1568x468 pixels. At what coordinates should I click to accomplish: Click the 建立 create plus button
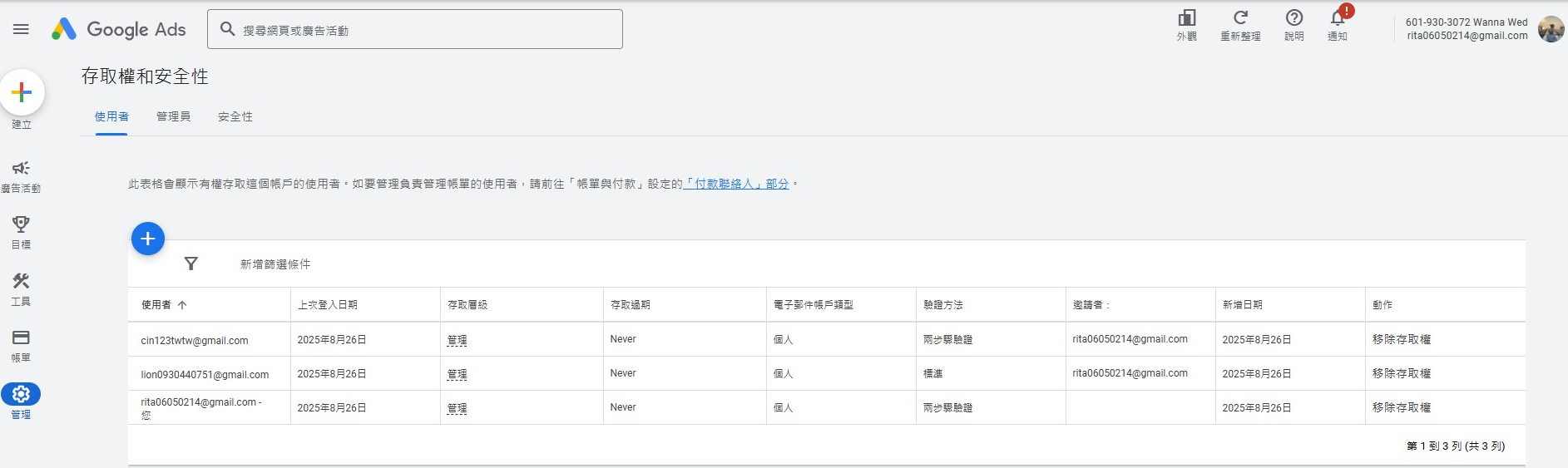click(x=22, y=92)
